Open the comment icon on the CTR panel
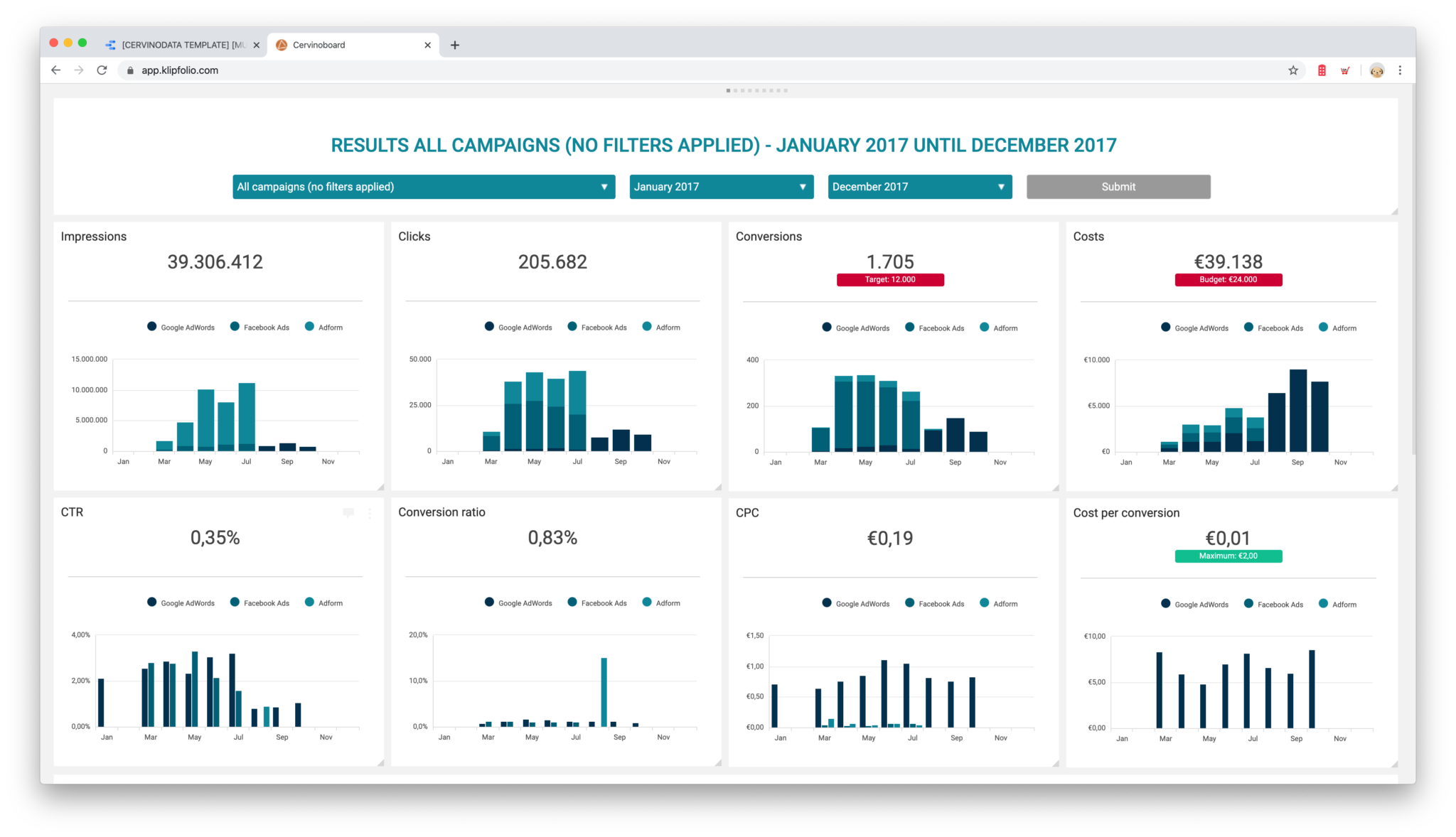 348,513
